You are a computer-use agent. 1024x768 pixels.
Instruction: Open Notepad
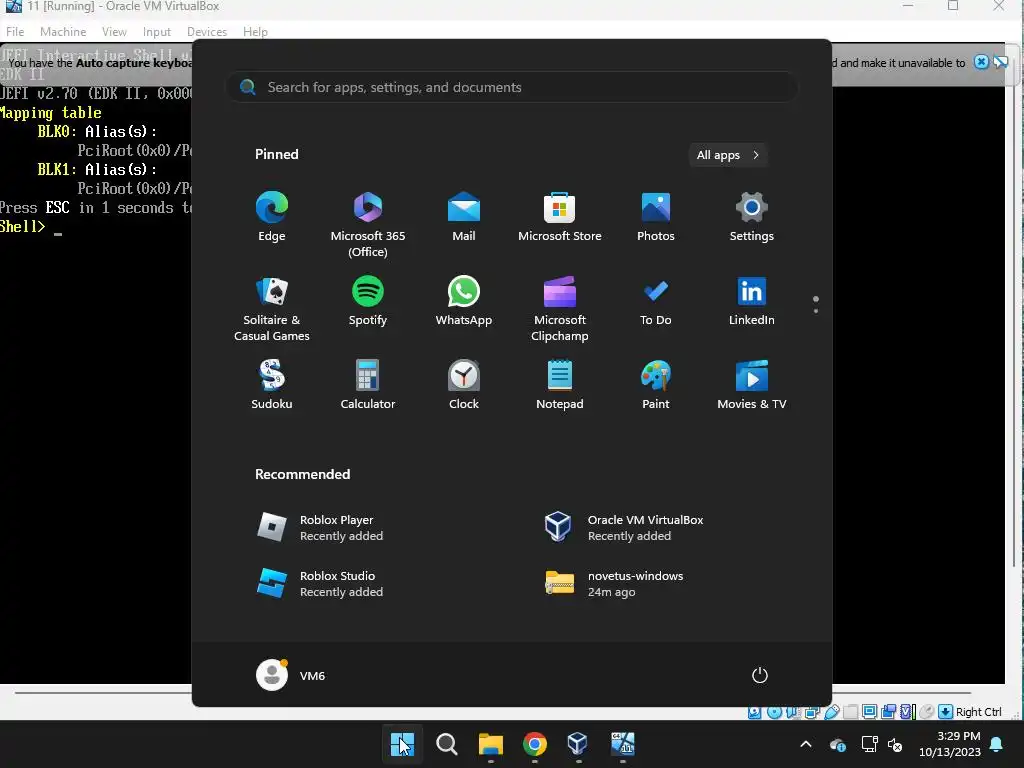[x=560, y=385]
